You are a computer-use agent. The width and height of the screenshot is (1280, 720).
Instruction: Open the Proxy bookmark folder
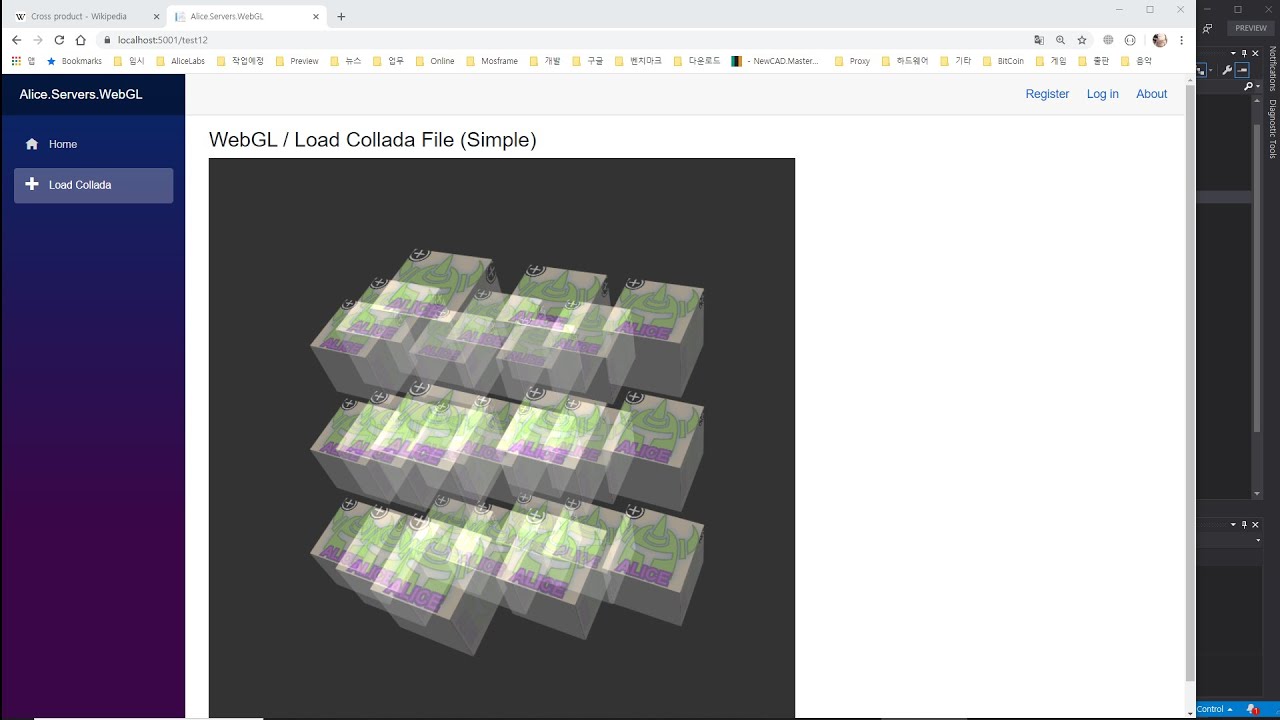[852, 61]
